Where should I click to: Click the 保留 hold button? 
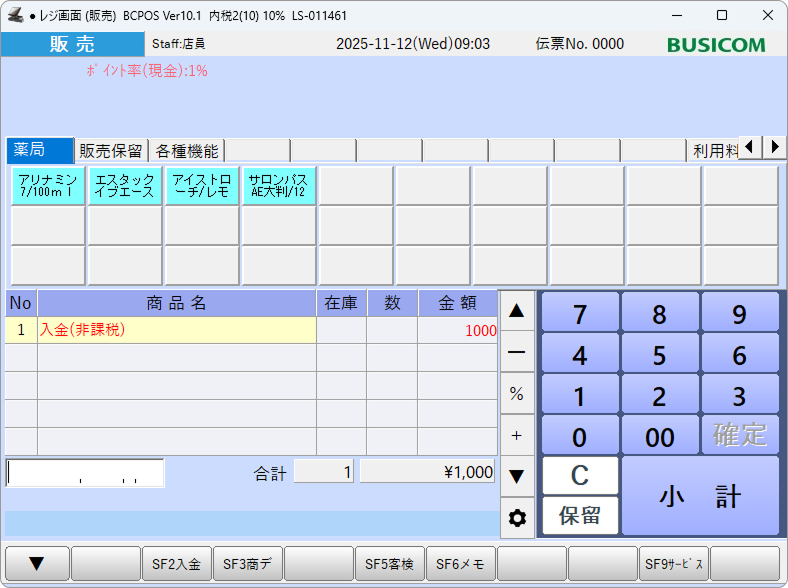(x=580, y=516)
